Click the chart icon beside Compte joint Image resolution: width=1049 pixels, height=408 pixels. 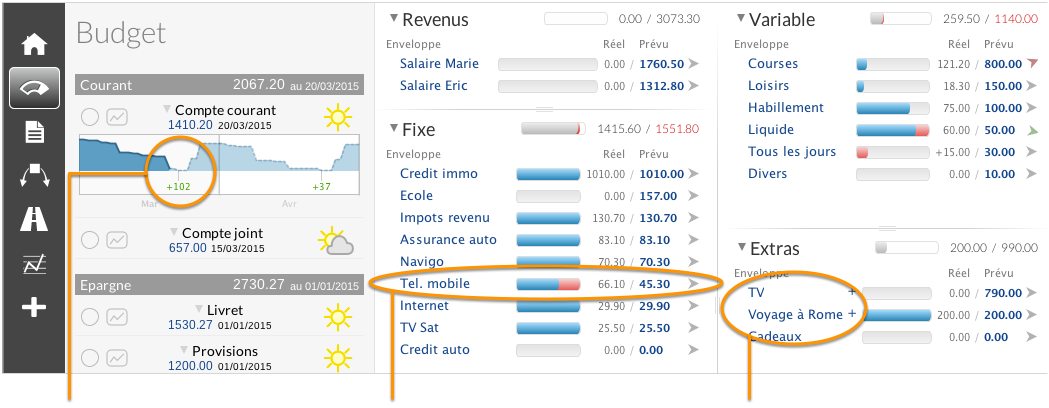(118, 239)
